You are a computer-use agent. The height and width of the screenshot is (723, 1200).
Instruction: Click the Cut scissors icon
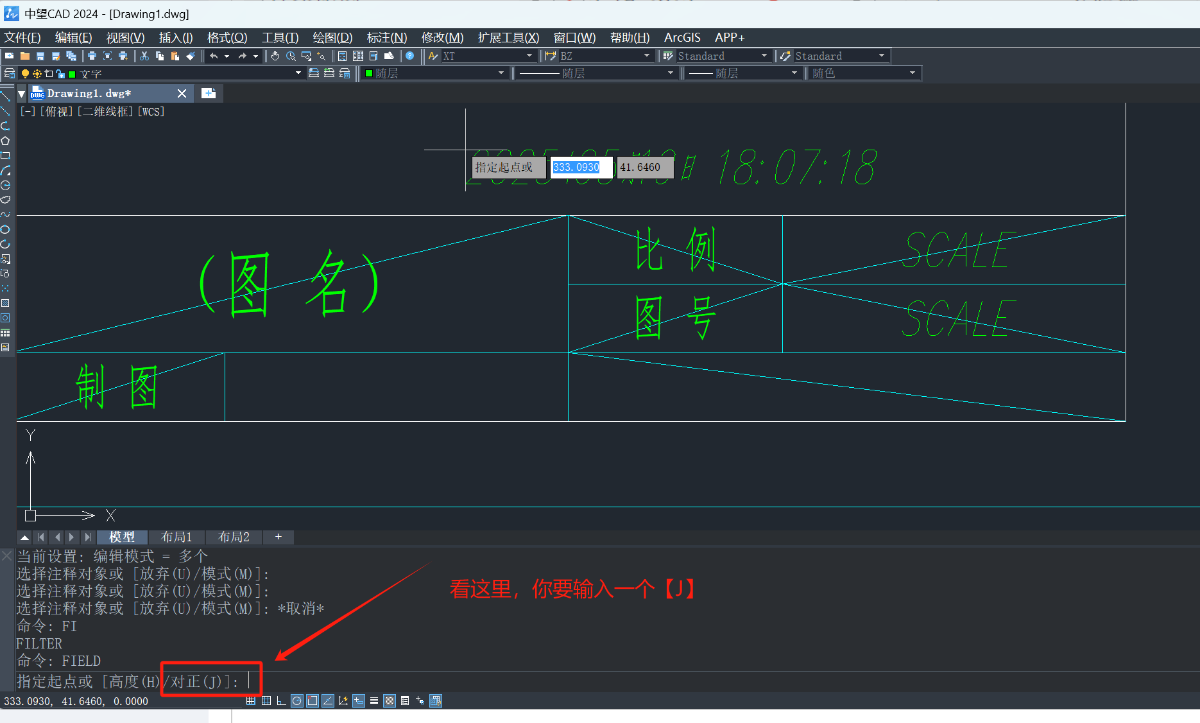click(145, 56)
